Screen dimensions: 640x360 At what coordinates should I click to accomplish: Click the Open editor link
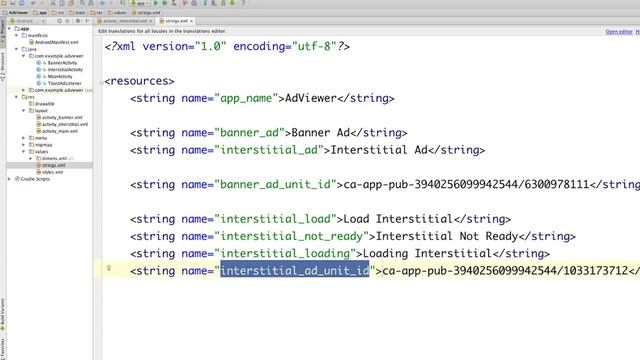click(619, 31)
